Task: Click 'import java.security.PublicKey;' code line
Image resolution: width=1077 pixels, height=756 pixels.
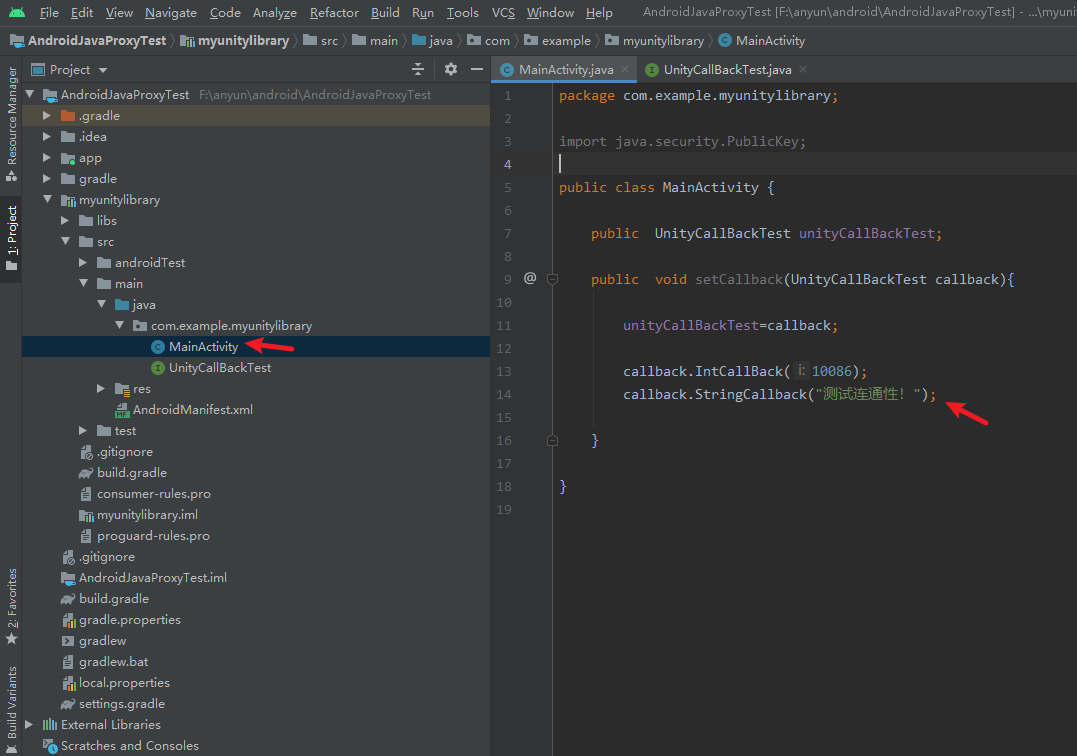Action: tap(682, 141)
